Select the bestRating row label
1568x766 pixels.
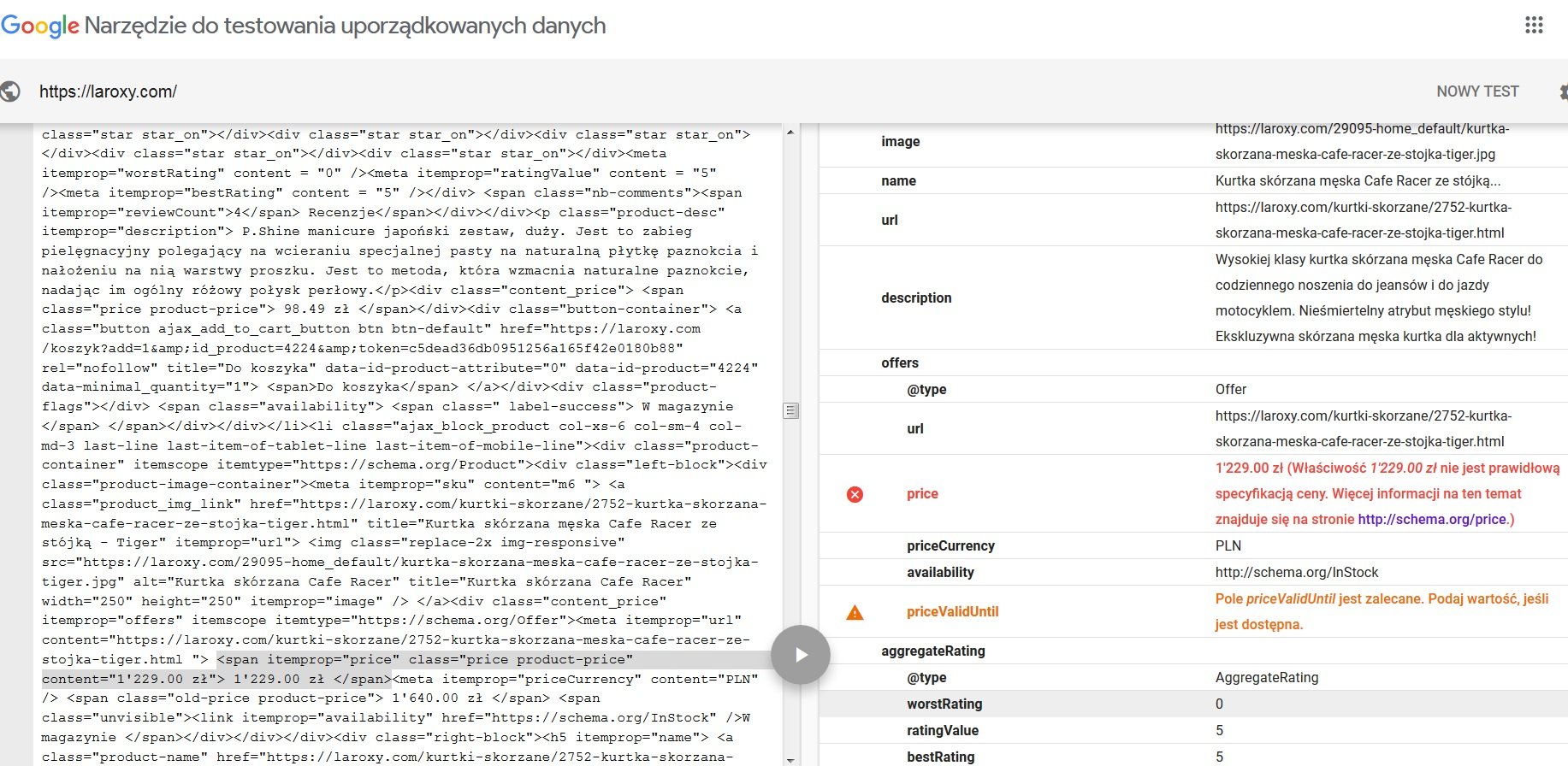pos(941,757)
